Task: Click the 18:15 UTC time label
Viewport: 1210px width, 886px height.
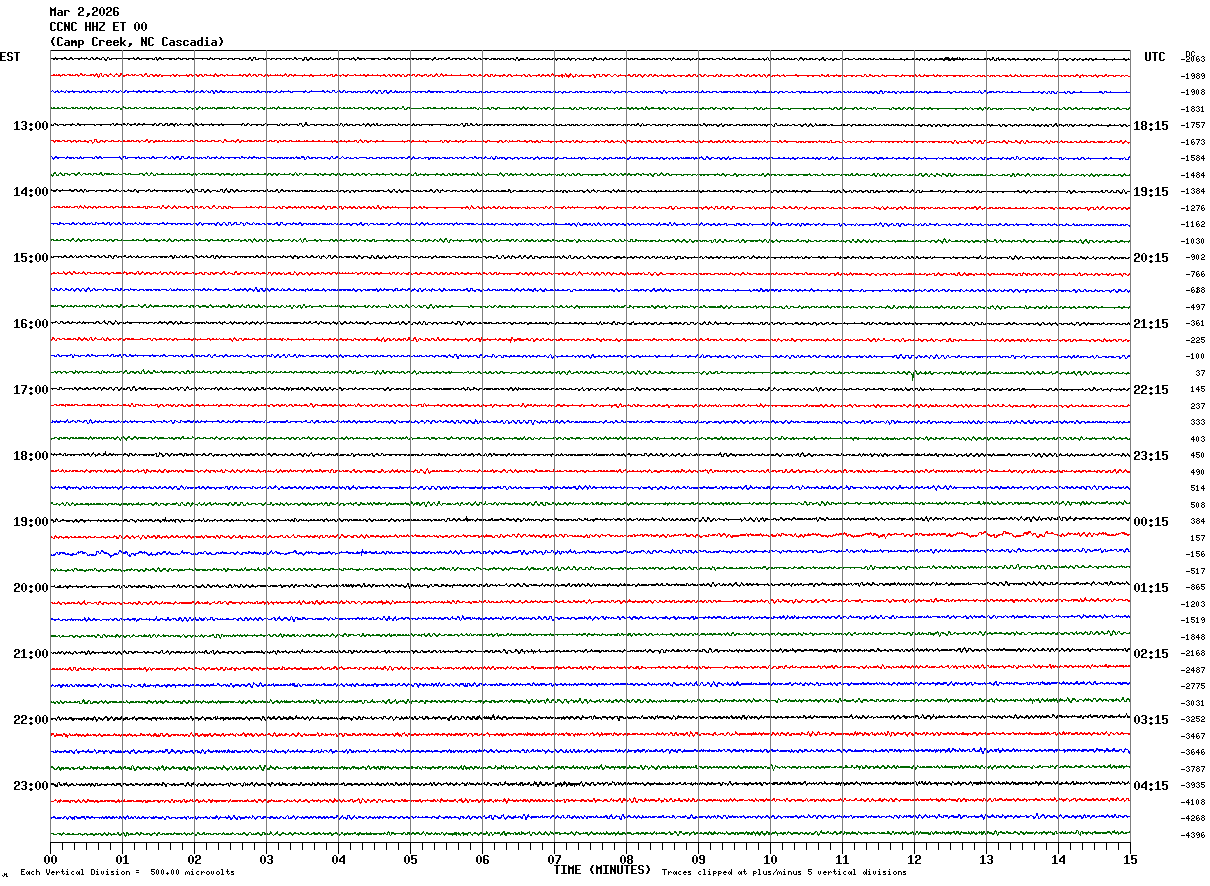Action: pos(1151,126)
